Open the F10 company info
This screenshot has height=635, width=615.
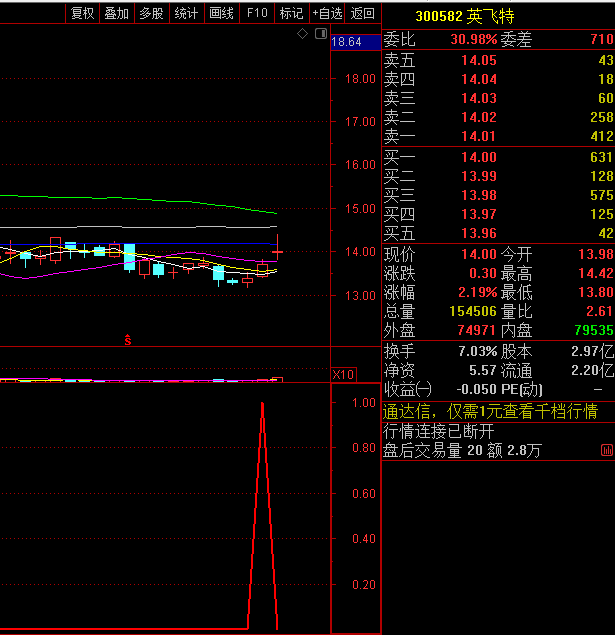point(257,13)
